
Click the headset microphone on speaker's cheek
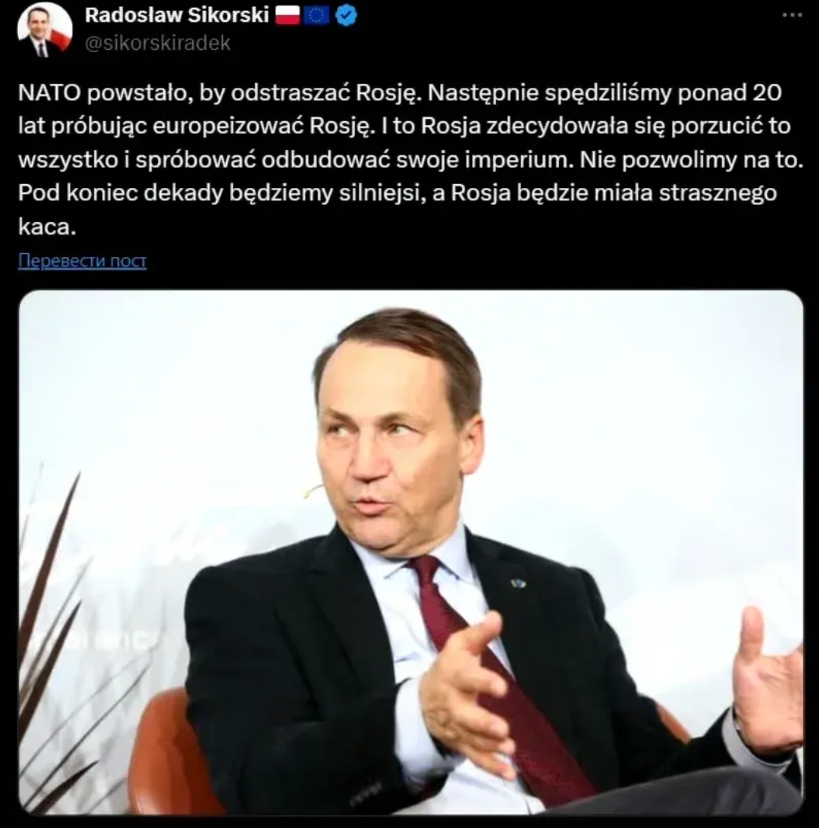[x=313, y=490]
